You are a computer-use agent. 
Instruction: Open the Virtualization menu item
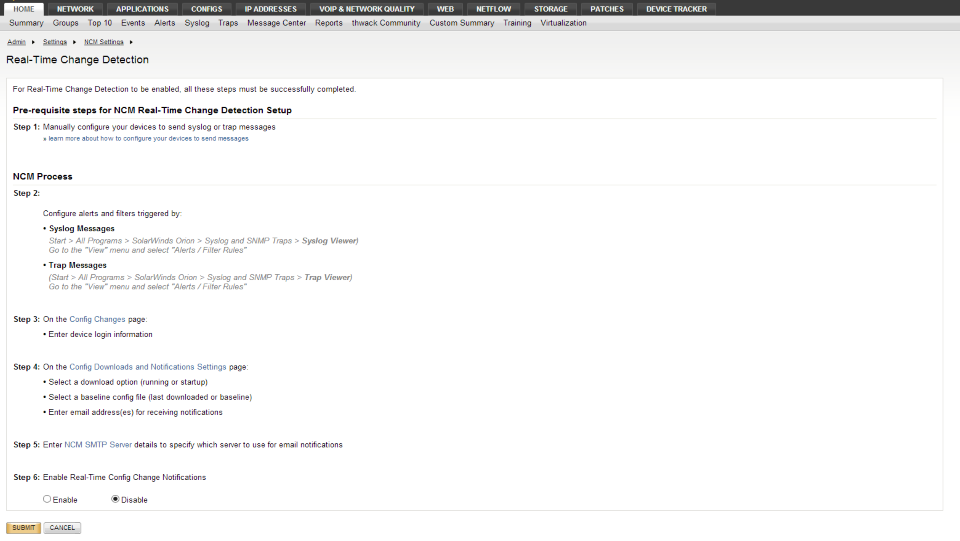563,23
